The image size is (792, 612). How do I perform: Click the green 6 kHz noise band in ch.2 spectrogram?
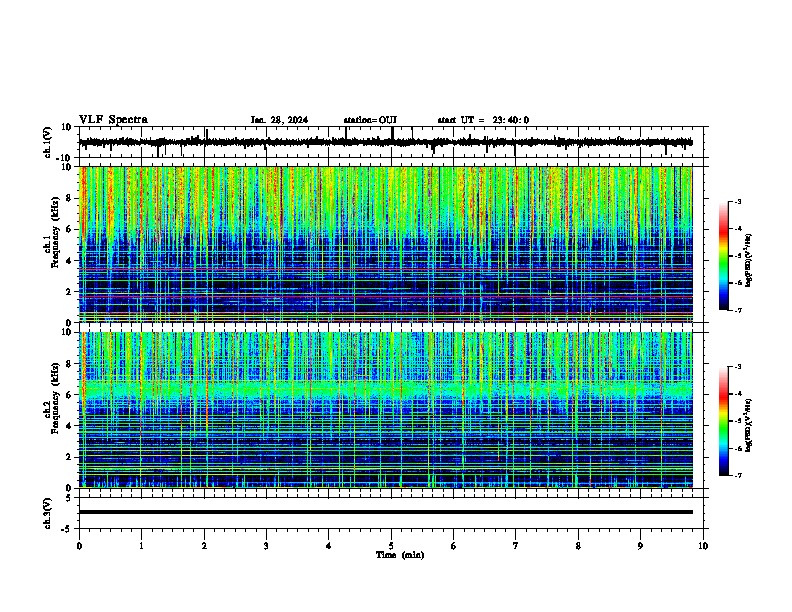click(x=385, y=390)
